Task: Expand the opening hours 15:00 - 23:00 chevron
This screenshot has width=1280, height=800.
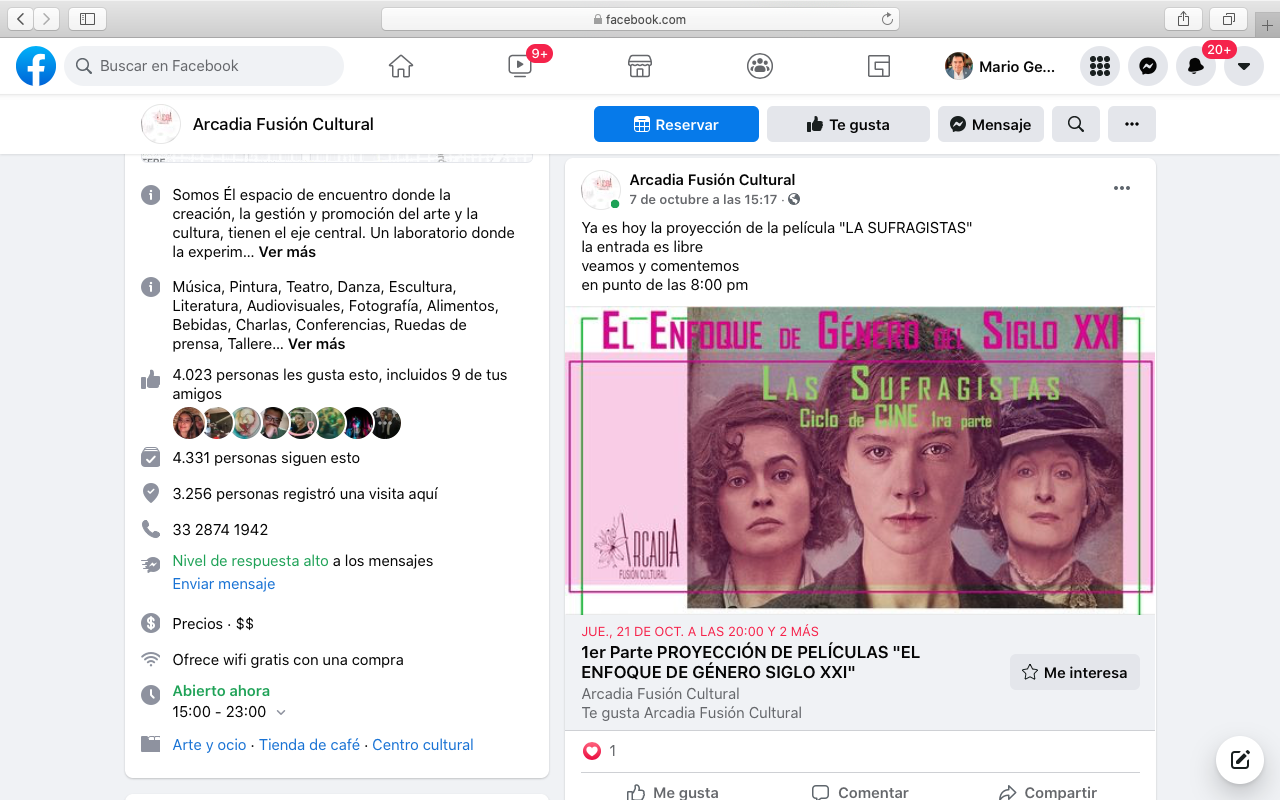Action: (281, 712)
